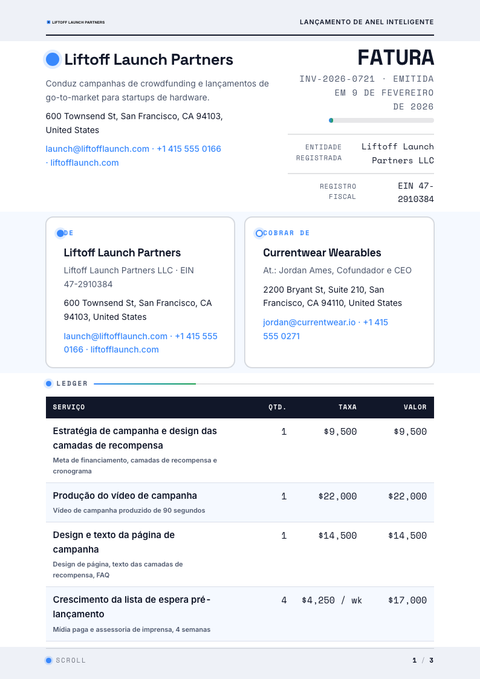Click the solid blue dot beside the DE label
Image resolution: width=480 pixels, height=679 pixels.
point(60,233)
